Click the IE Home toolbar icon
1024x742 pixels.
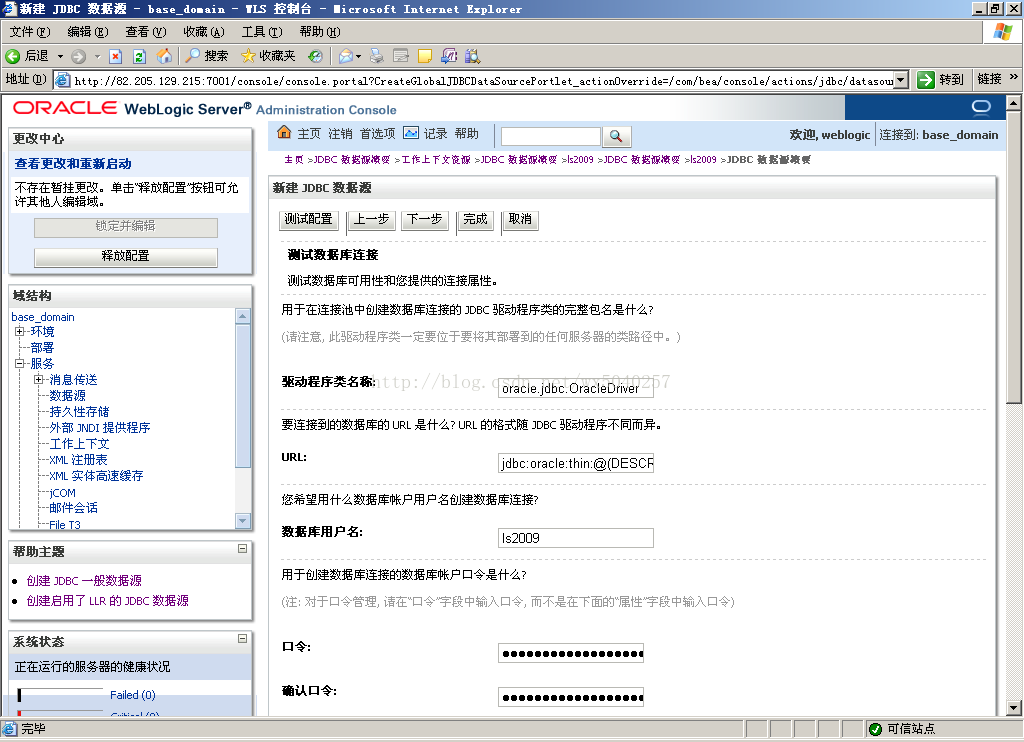[x=164, y=56]
